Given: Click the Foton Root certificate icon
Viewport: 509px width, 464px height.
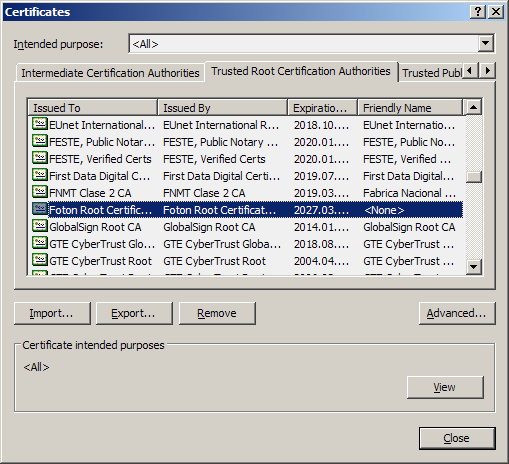Looking at the screenshot, I should [x=40, y=209].
